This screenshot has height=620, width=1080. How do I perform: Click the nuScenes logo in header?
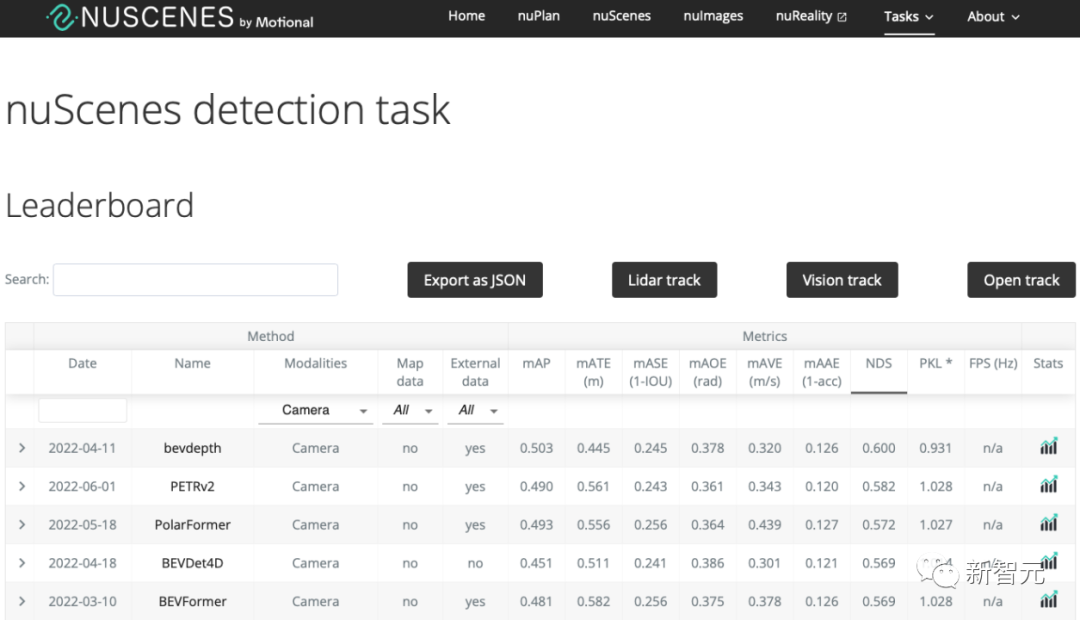[x=180, y=17]
